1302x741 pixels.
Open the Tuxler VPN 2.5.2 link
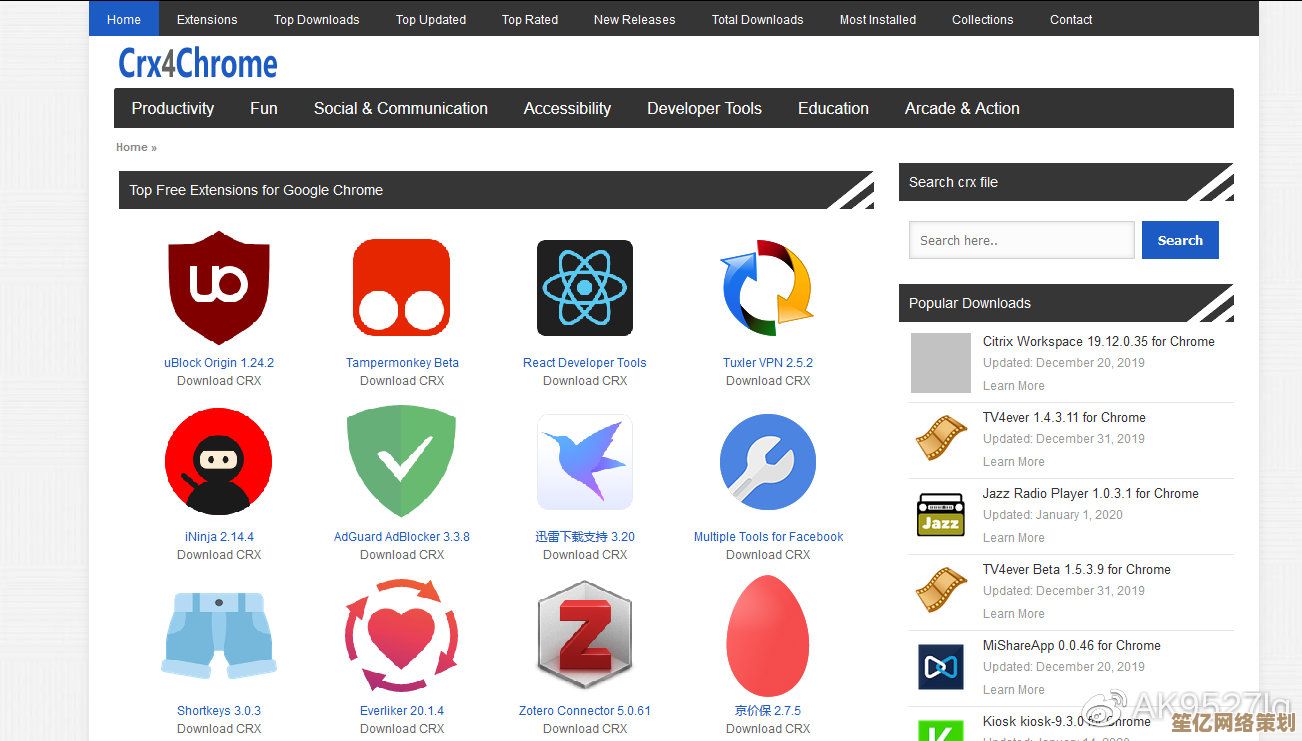[768, 363]
